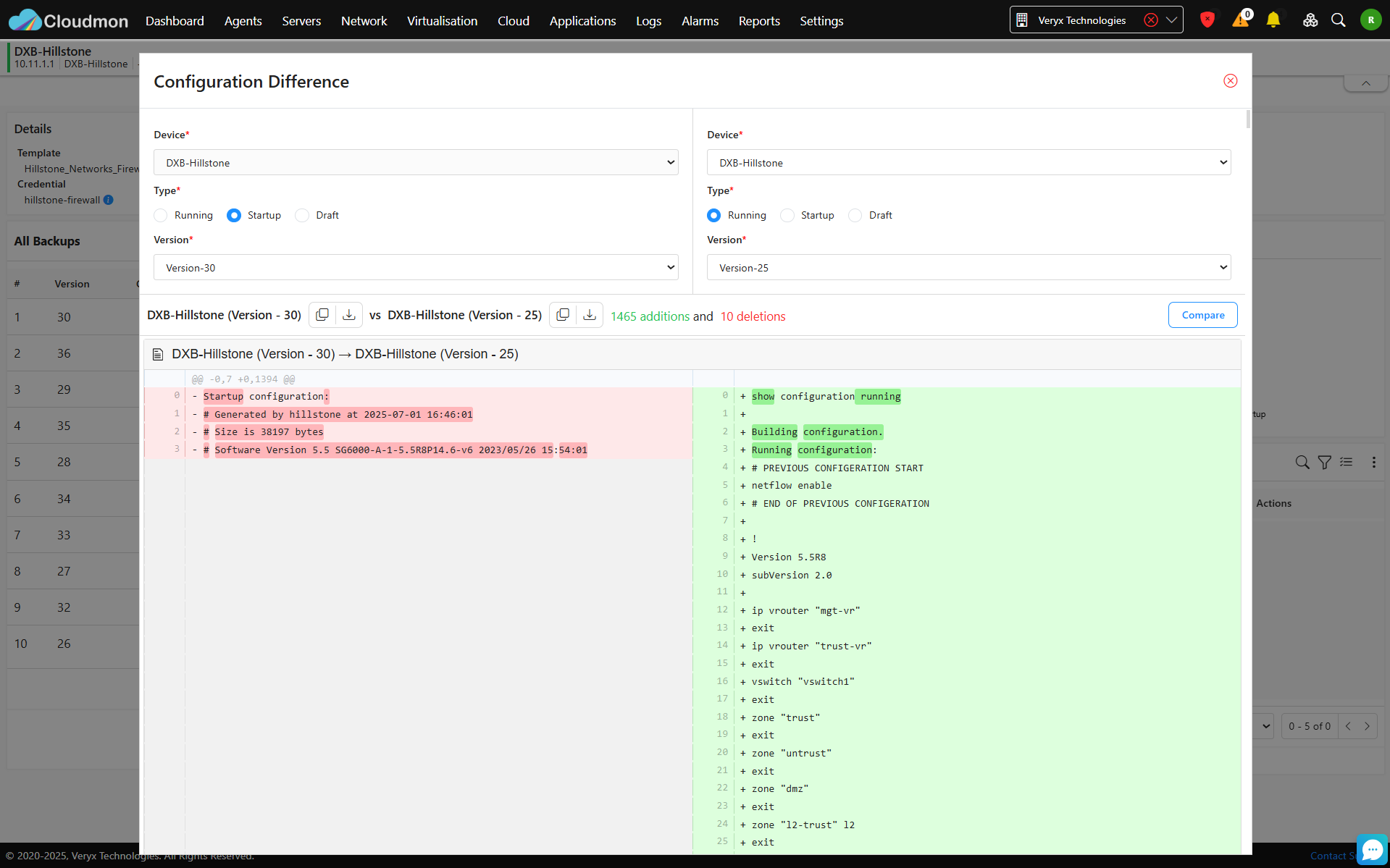The image size is (1390, 868).
Task: Open the Servers menu
Action: (x=301, y=21)
